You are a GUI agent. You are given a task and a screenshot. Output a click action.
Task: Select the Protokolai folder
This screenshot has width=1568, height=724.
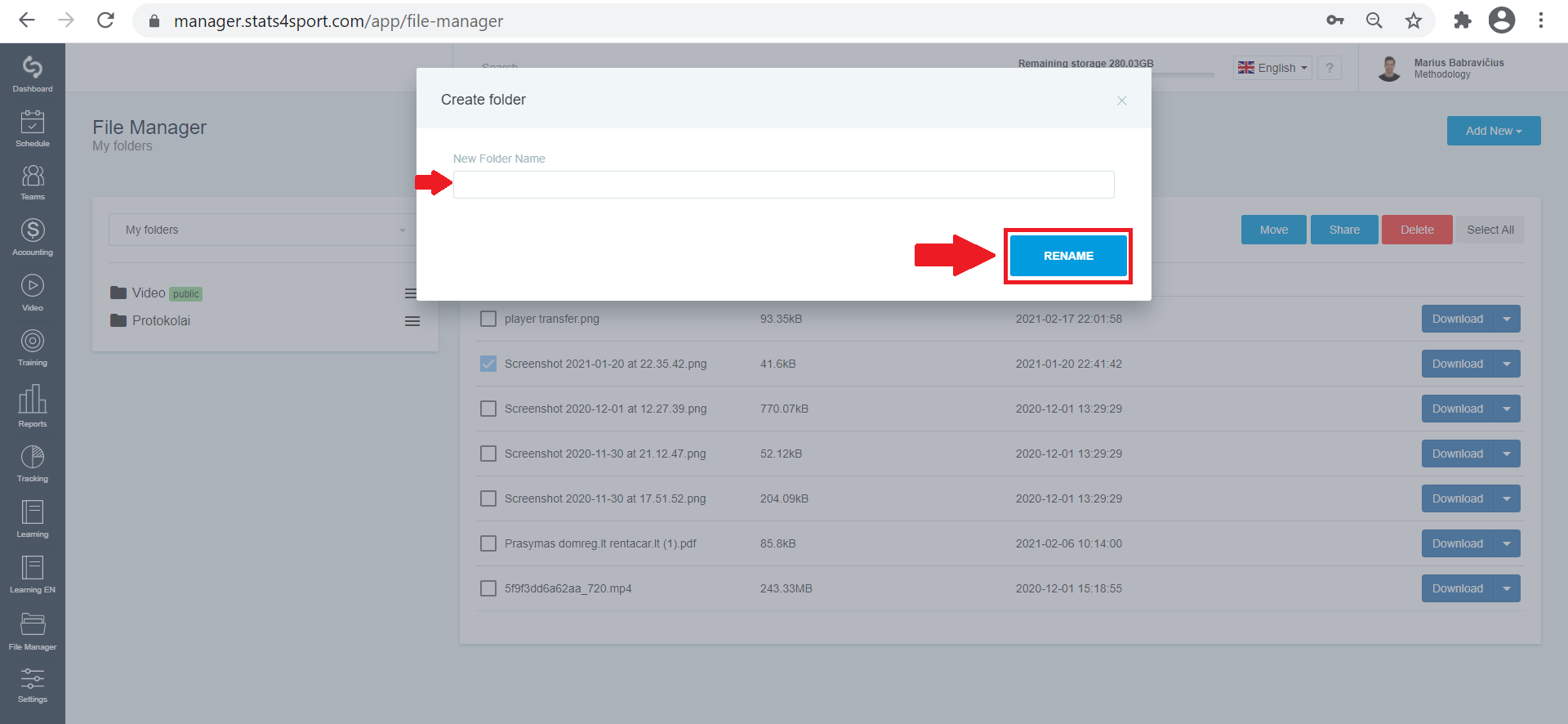(161, 320)
